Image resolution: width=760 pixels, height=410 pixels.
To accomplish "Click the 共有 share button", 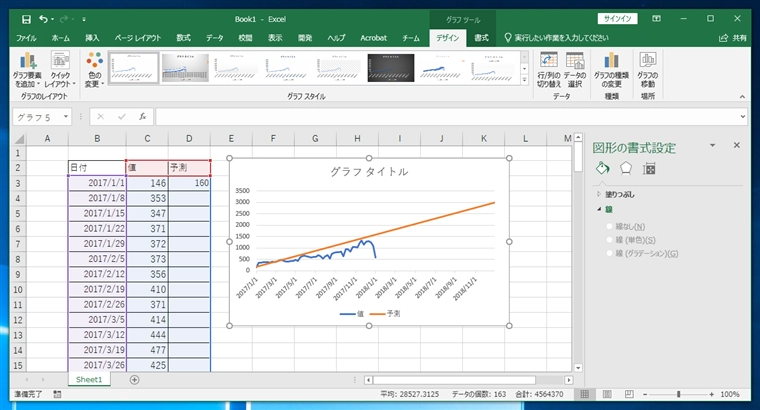I will tap(733, 38).
